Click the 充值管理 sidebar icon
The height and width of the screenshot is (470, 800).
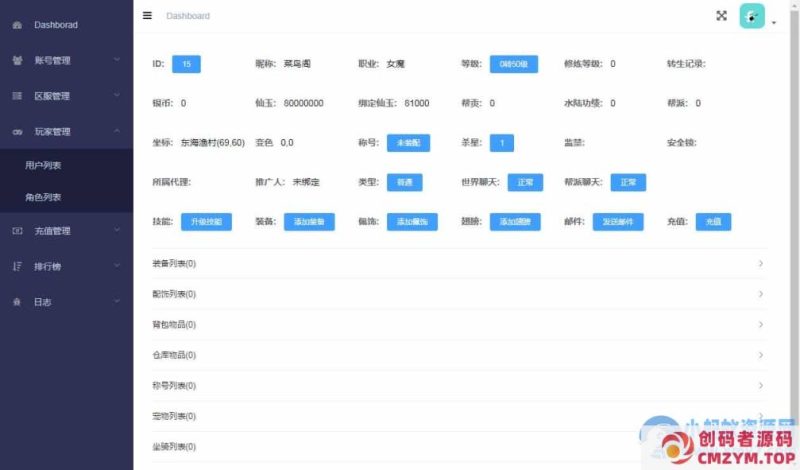click(17, 231)
